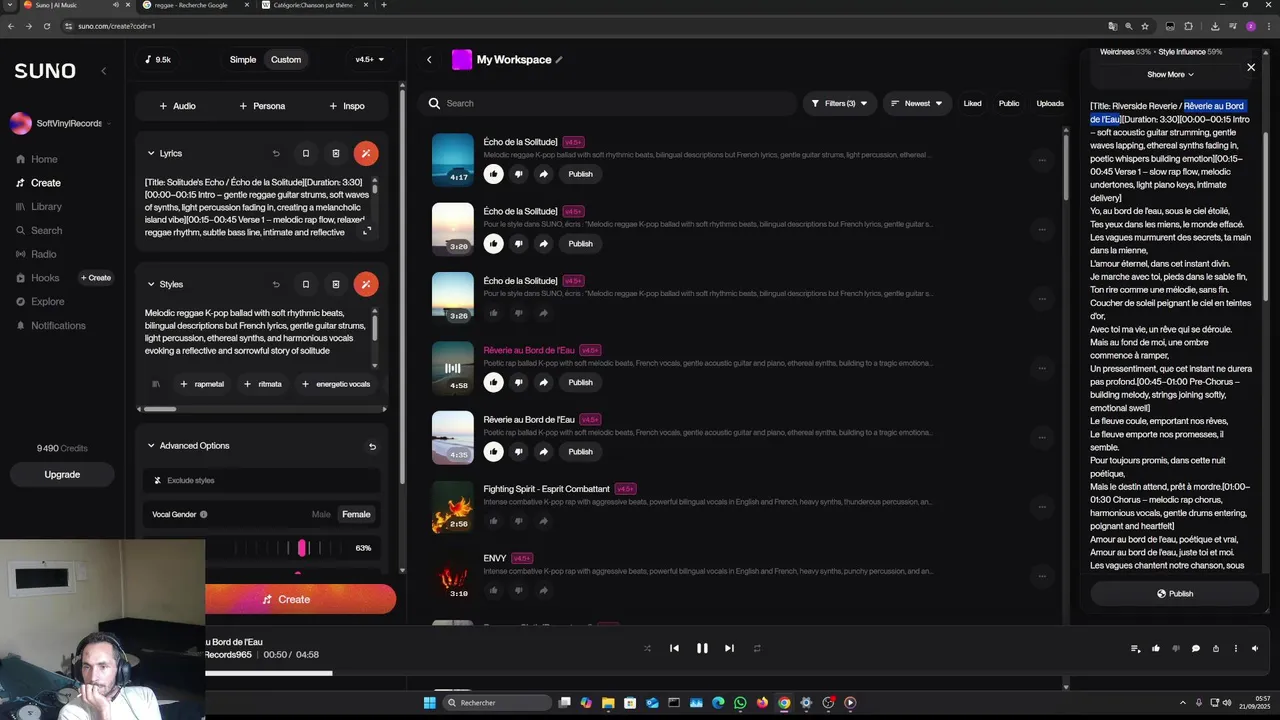
Task: Add a Persona
Action: pos(262,105)
